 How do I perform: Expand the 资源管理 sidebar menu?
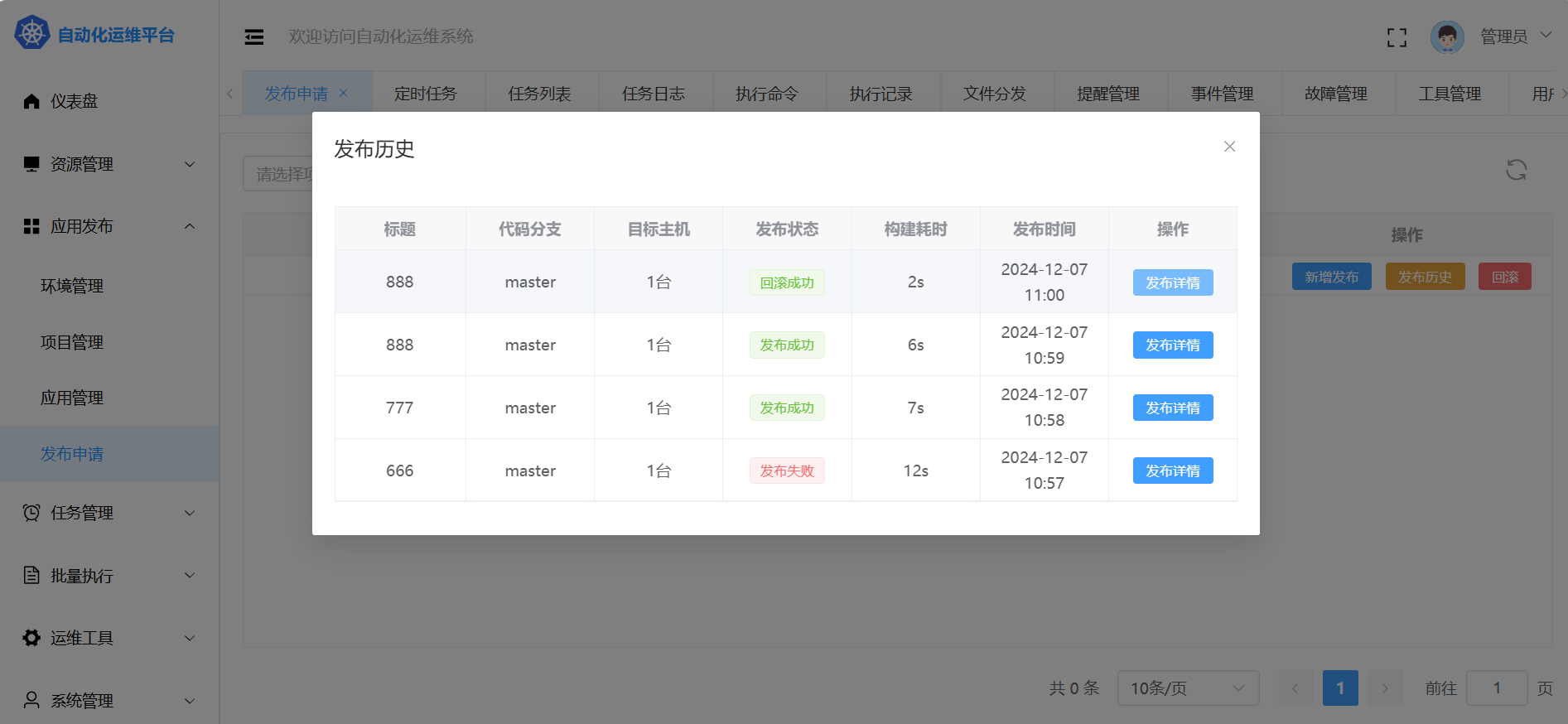[109, 164]
